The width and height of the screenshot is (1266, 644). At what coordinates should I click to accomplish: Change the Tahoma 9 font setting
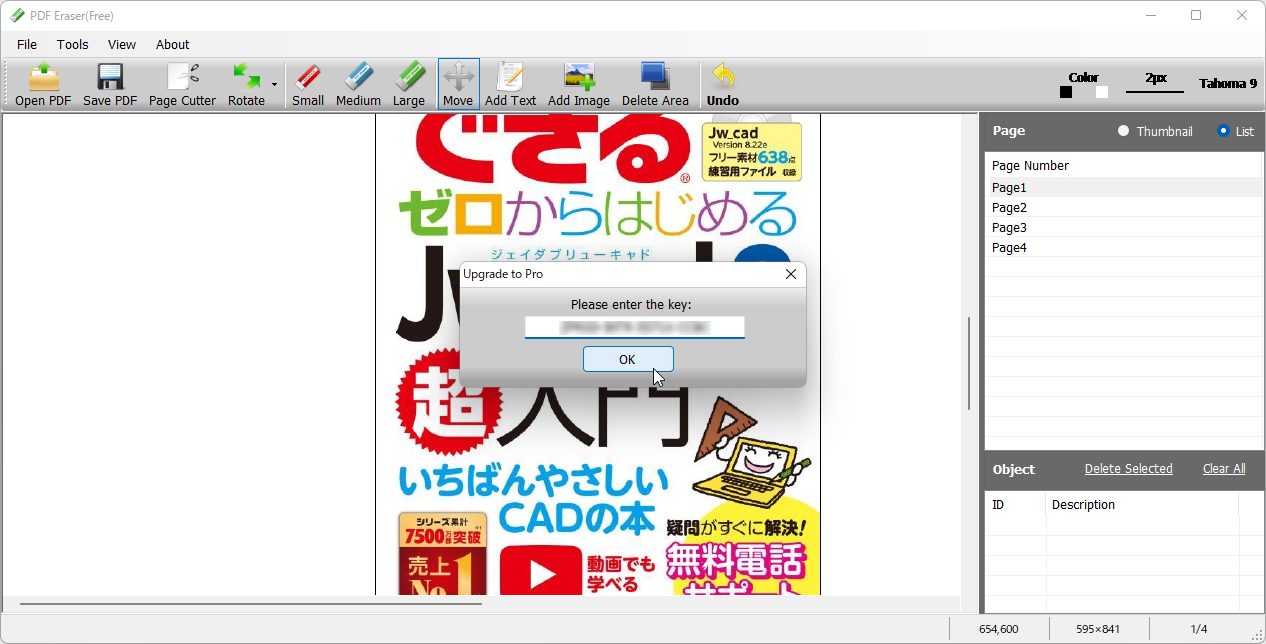point(1228,83)
